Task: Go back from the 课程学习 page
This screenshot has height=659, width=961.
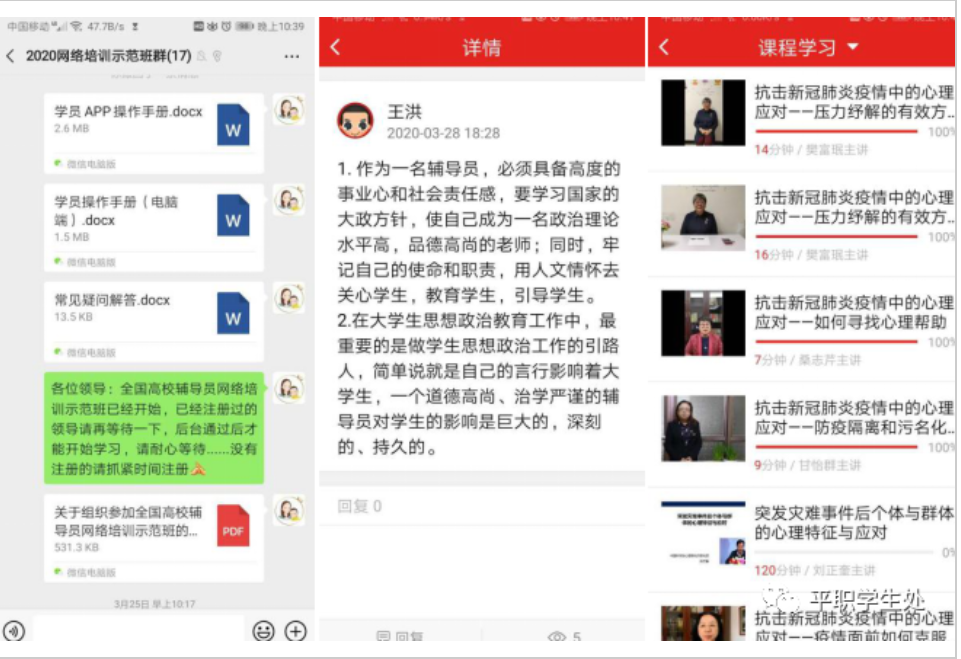Action: 664,47
